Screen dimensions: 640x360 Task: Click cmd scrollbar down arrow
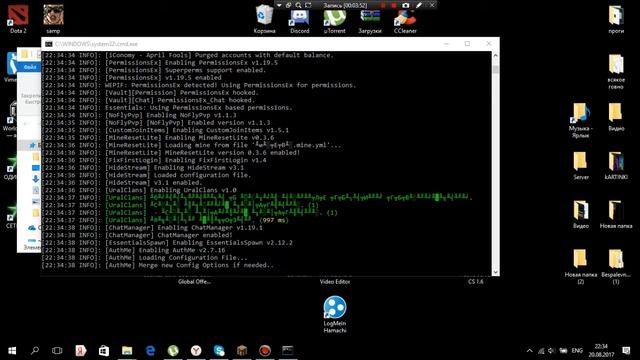tap(495, 271)
